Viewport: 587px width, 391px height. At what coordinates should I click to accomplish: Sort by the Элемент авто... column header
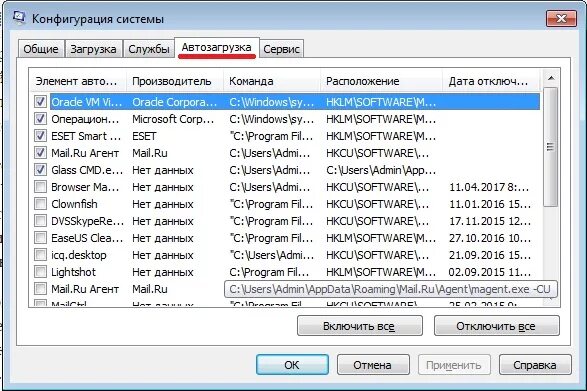point(78,81)
